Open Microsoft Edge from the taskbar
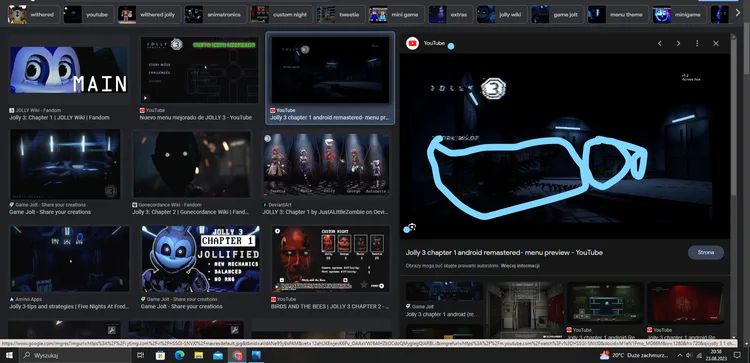This screenshot has width=750, height=363. pos(179,355)
